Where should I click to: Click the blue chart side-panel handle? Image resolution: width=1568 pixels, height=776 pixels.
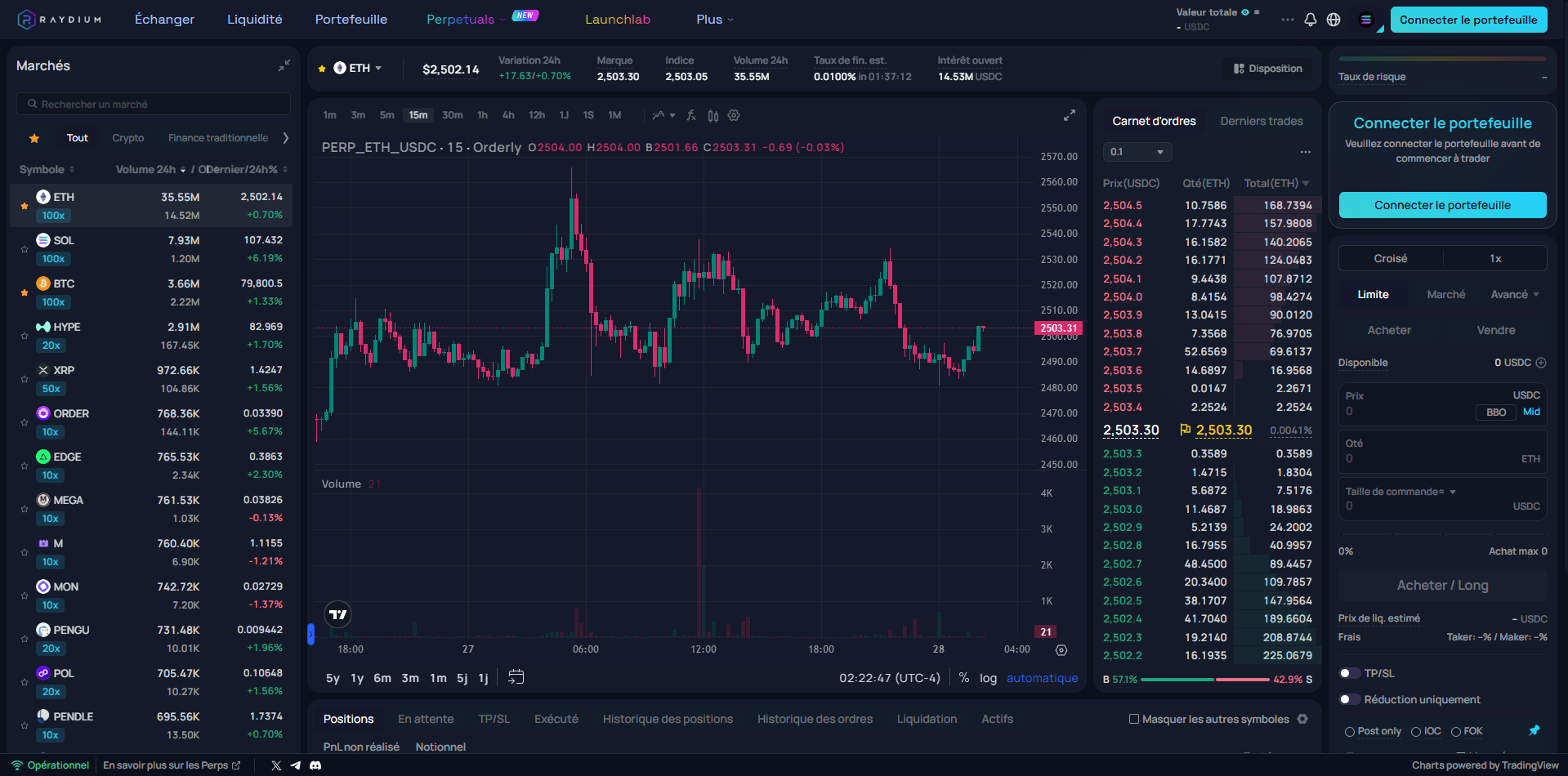310,634
